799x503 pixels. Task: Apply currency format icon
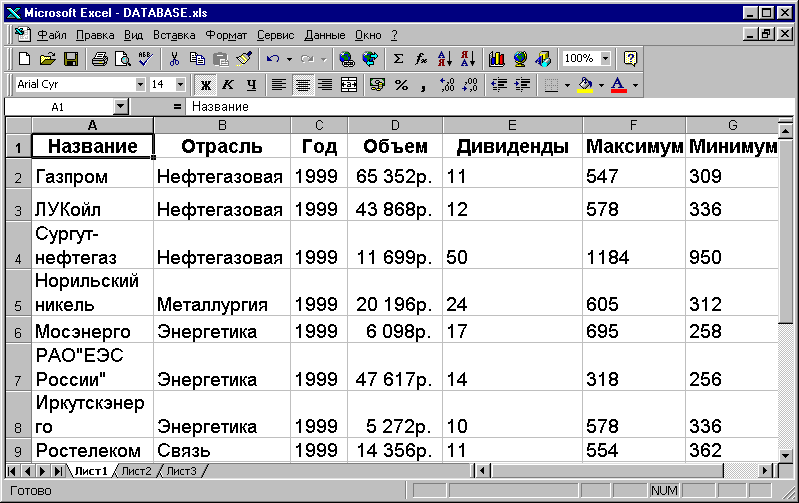[x=378, y=85]
